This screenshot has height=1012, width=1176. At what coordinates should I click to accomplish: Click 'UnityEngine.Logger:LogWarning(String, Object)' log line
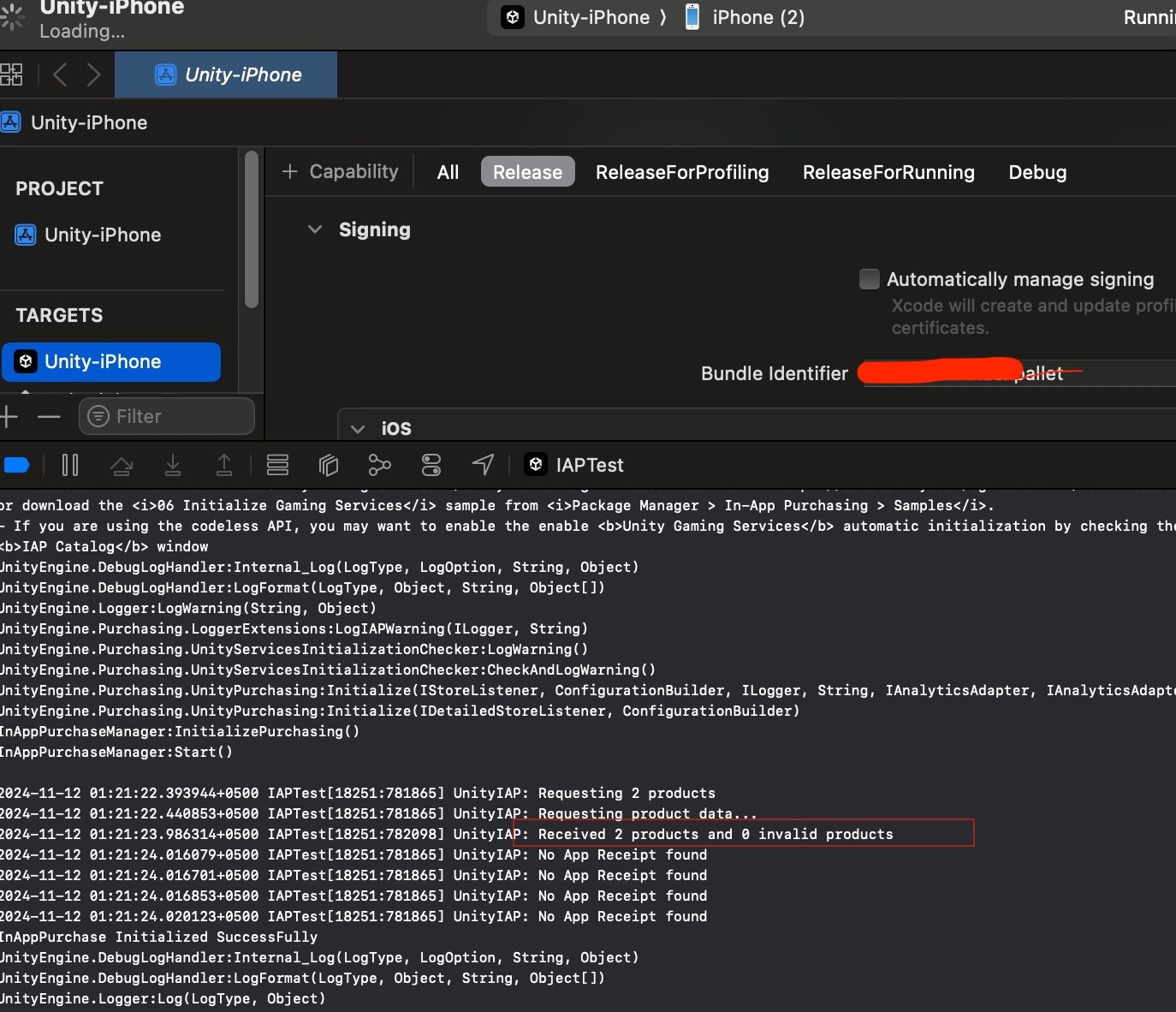[x=188, y=608]
